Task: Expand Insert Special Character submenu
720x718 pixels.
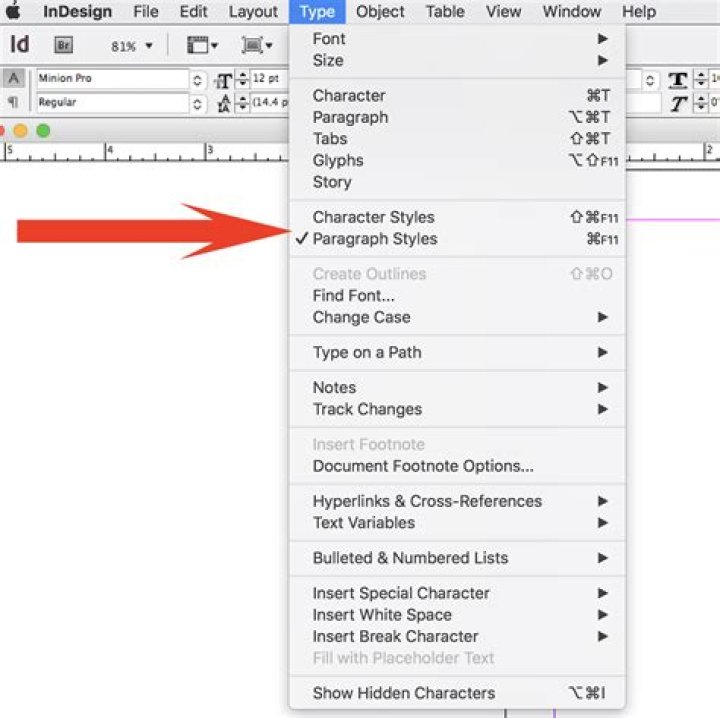Action: [x=457, y=593]
